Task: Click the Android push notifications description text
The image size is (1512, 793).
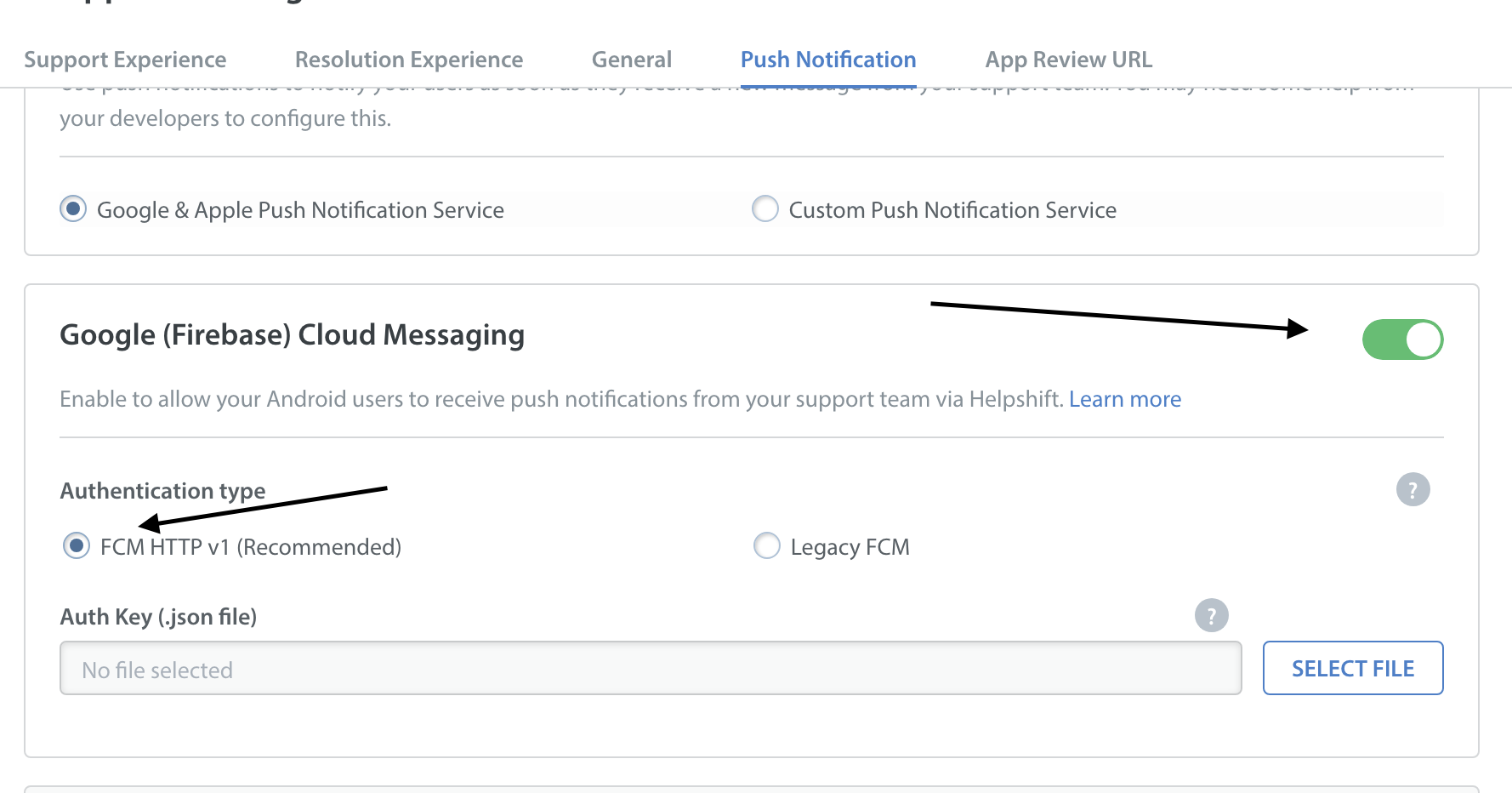Action: click(x=561, y=399)
